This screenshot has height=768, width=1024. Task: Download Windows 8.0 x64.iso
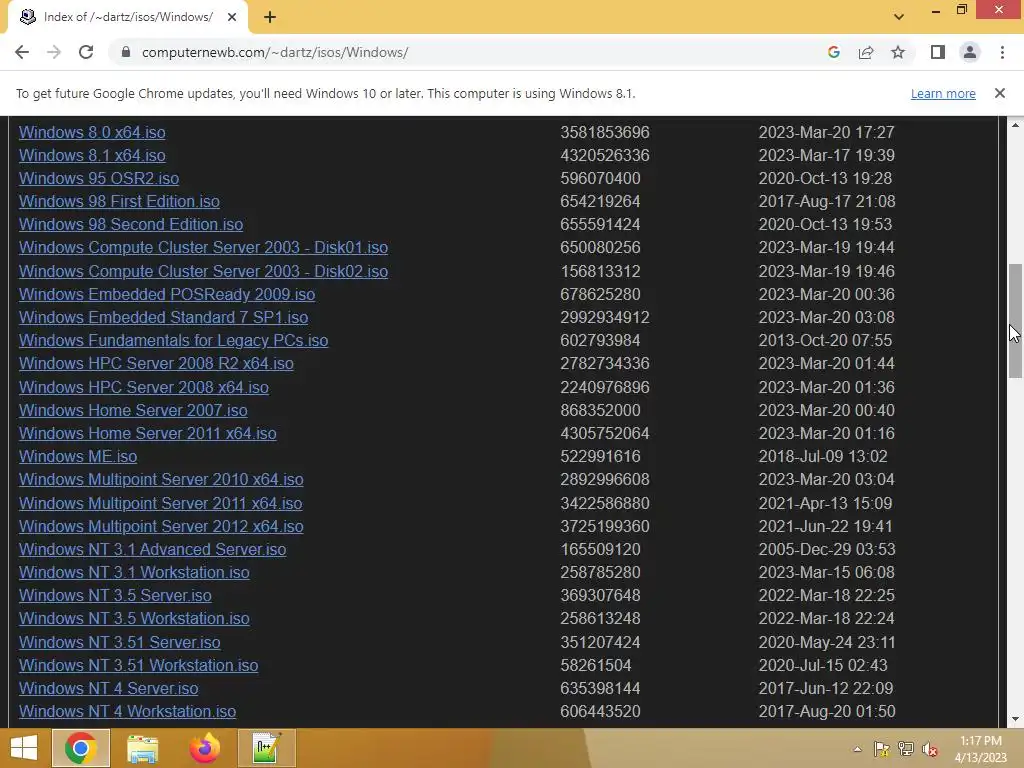pos(92,132)
